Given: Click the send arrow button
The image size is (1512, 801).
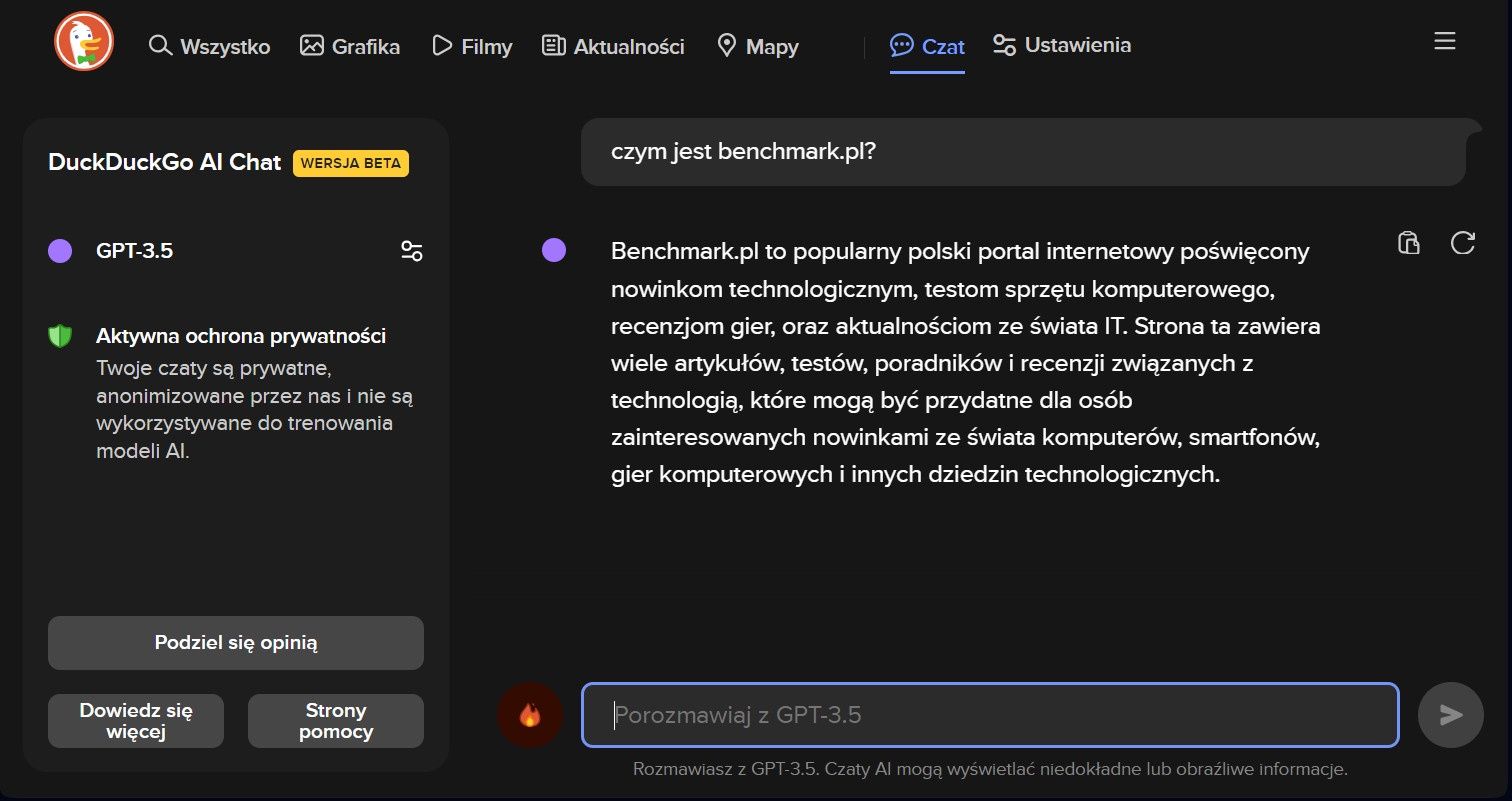Looking at the screenshot, I should [x=1451, y=715].
